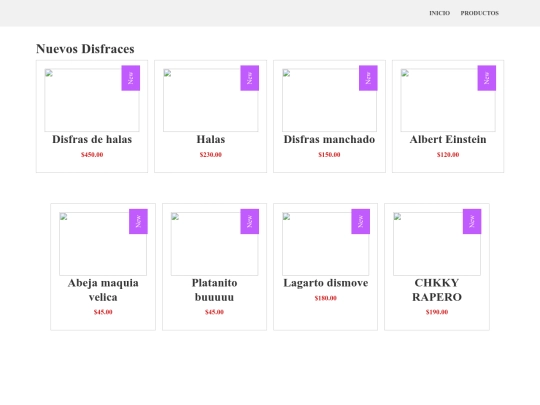Click the New badge on CHKKY RAPERO
This screenshot has height=405, width=540.
pyautogui.click(x=472, y=221)
